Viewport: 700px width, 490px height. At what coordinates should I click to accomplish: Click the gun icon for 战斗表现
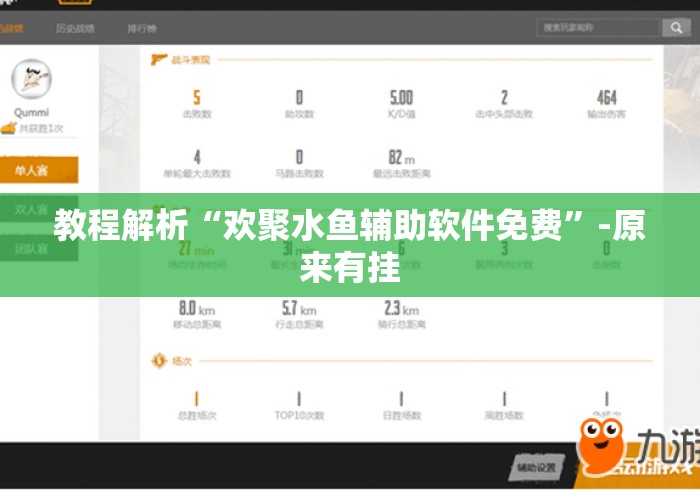pyautogui.click(x=159, y=59)
